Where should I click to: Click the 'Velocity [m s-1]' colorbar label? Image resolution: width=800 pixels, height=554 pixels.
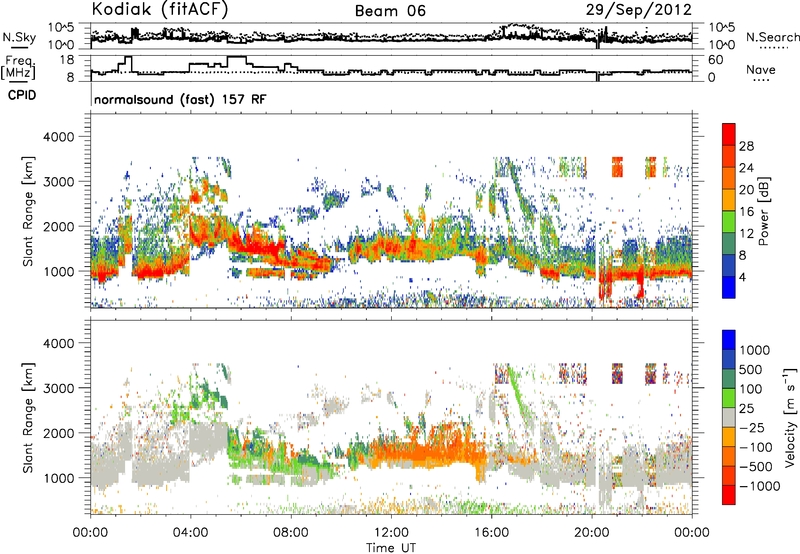click(x=791, y=417)
